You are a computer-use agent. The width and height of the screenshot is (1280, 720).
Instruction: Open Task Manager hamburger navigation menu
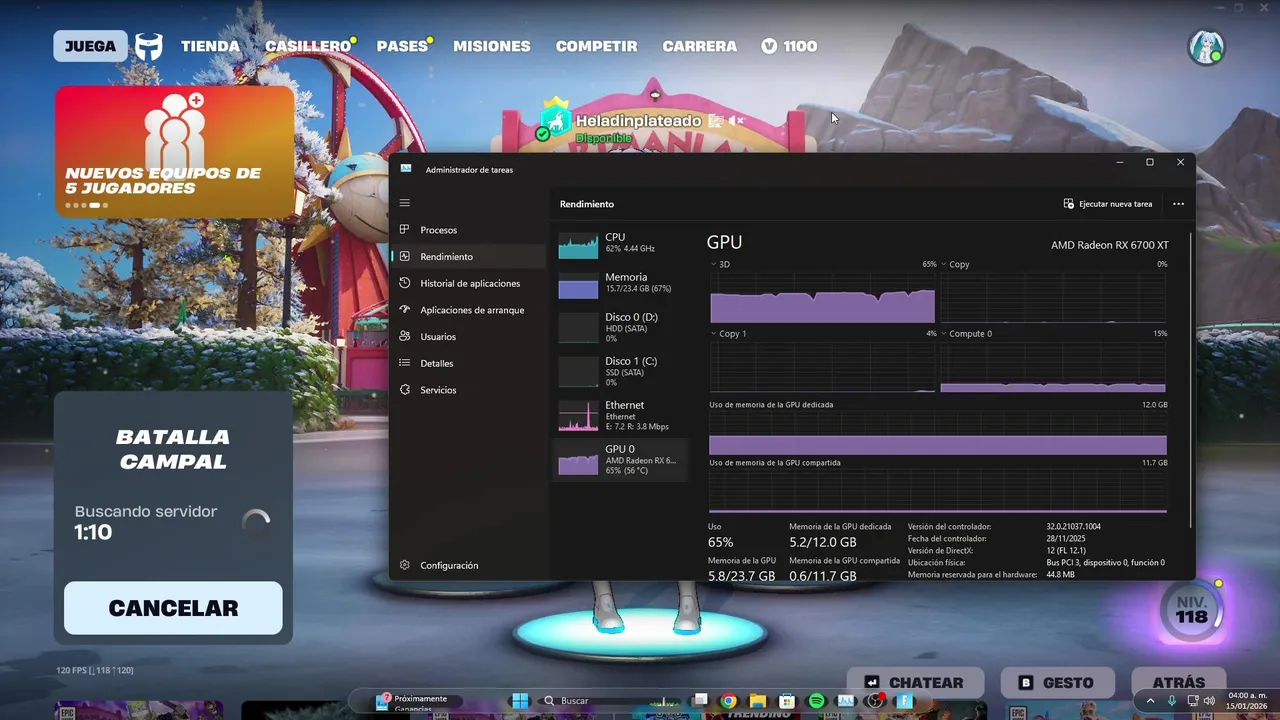pos(405,203)
